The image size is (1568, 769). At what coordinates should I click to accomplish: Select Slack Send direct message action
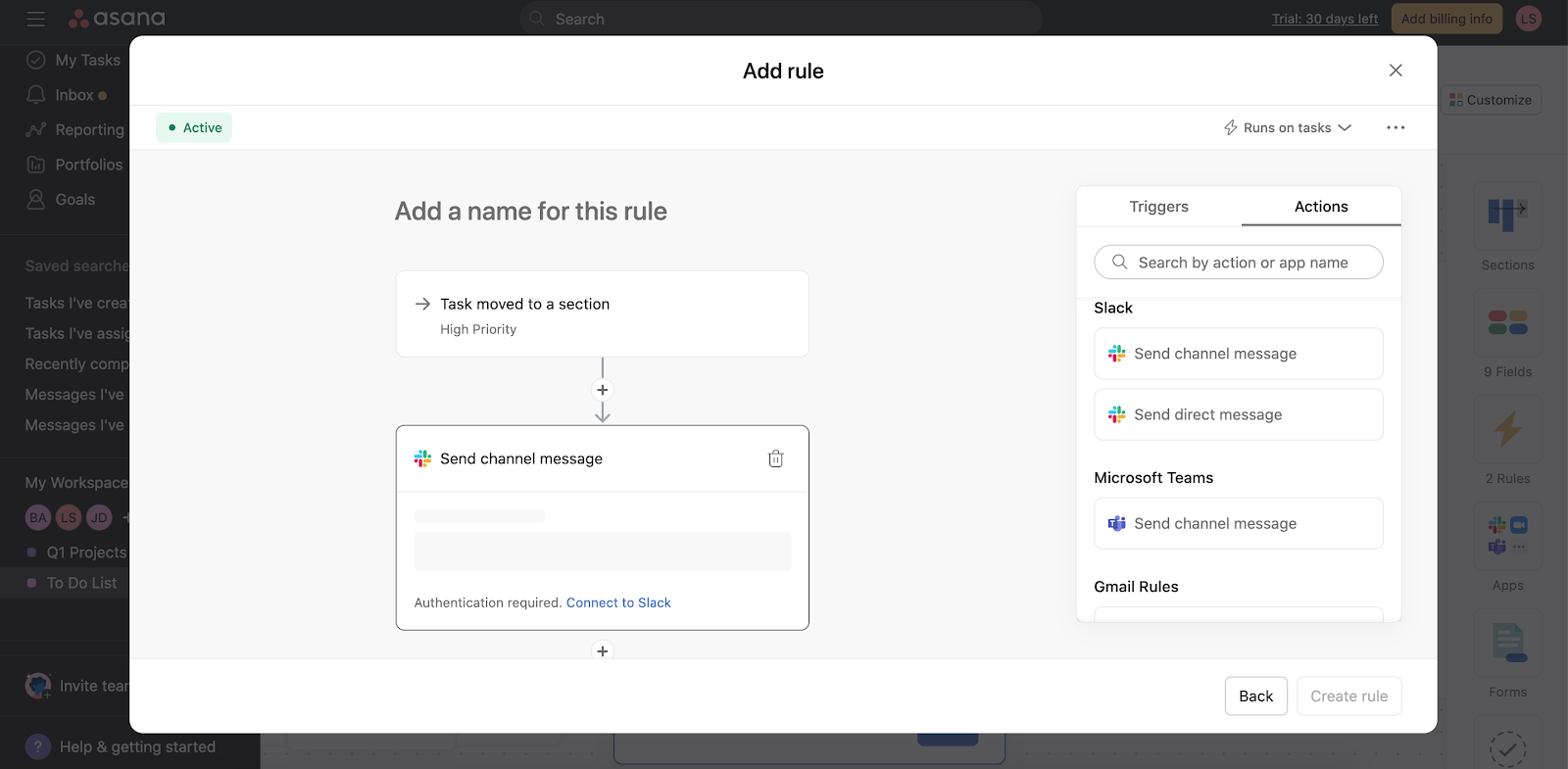[x=1239, y=414]
